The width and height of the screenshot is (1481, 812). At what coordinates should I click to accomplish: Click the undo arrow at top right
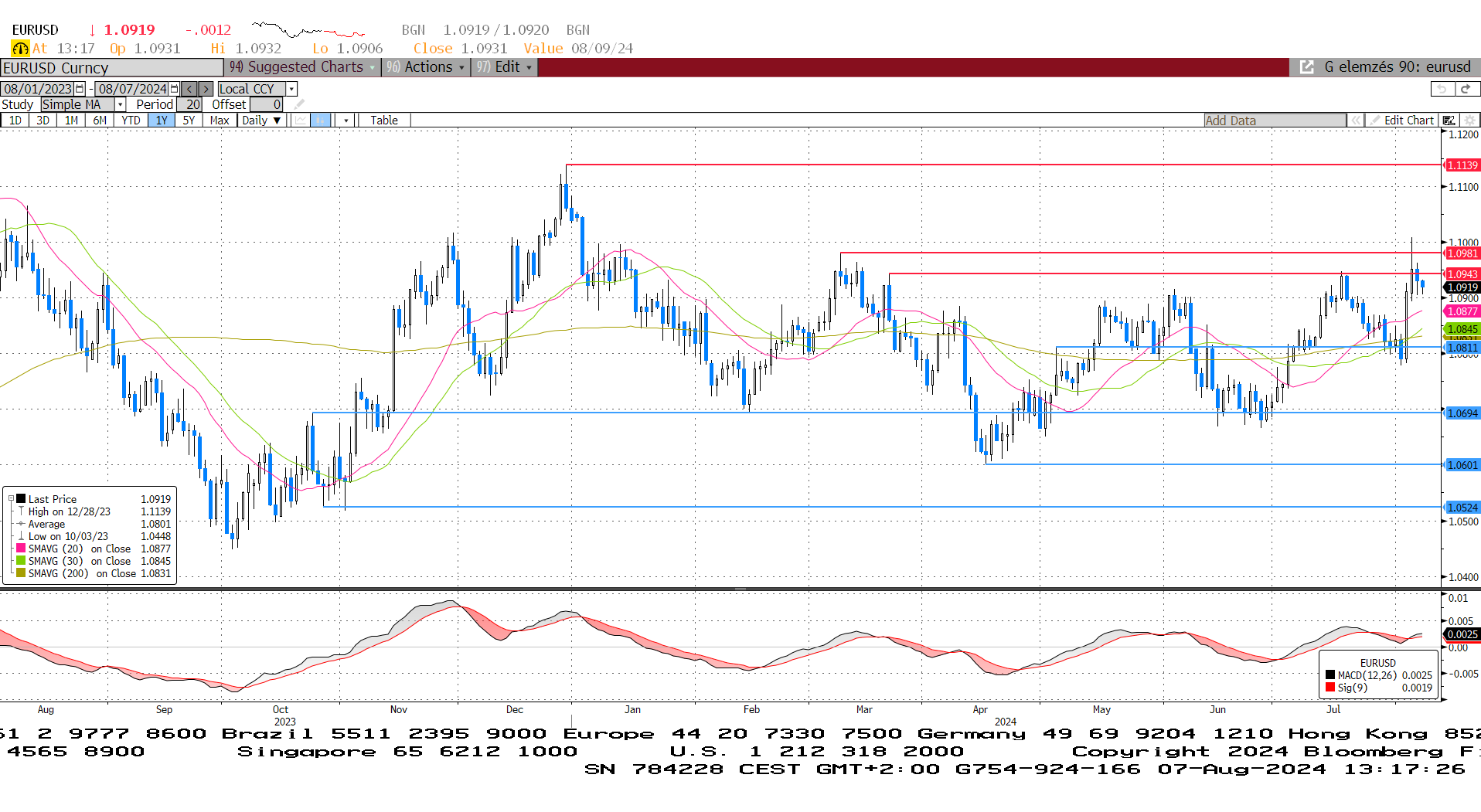point(1442,89)
